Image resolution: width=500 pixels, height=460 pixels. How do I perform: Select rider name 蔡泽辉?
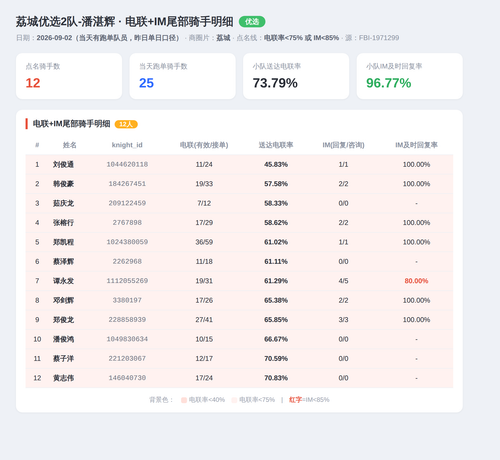point(63,261)
